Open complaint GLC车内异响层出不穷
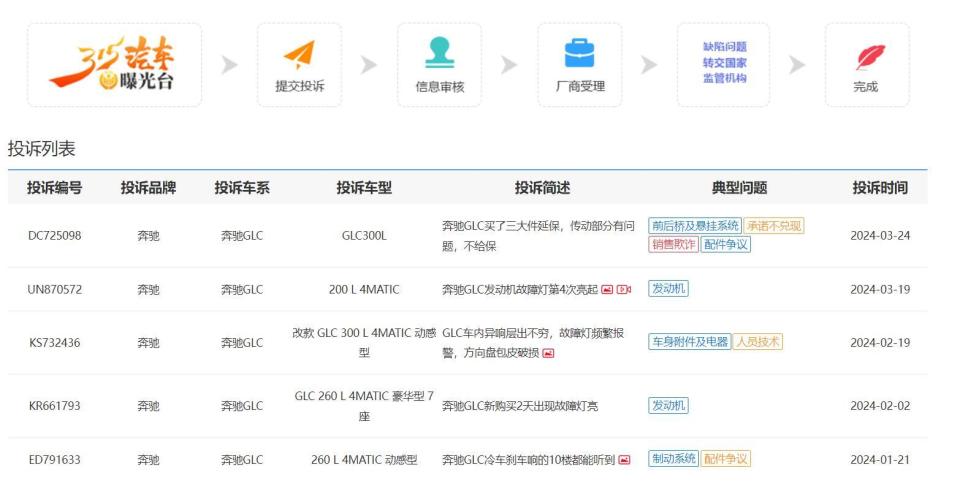This screenshot has width=960, height=481. (533, 343)
